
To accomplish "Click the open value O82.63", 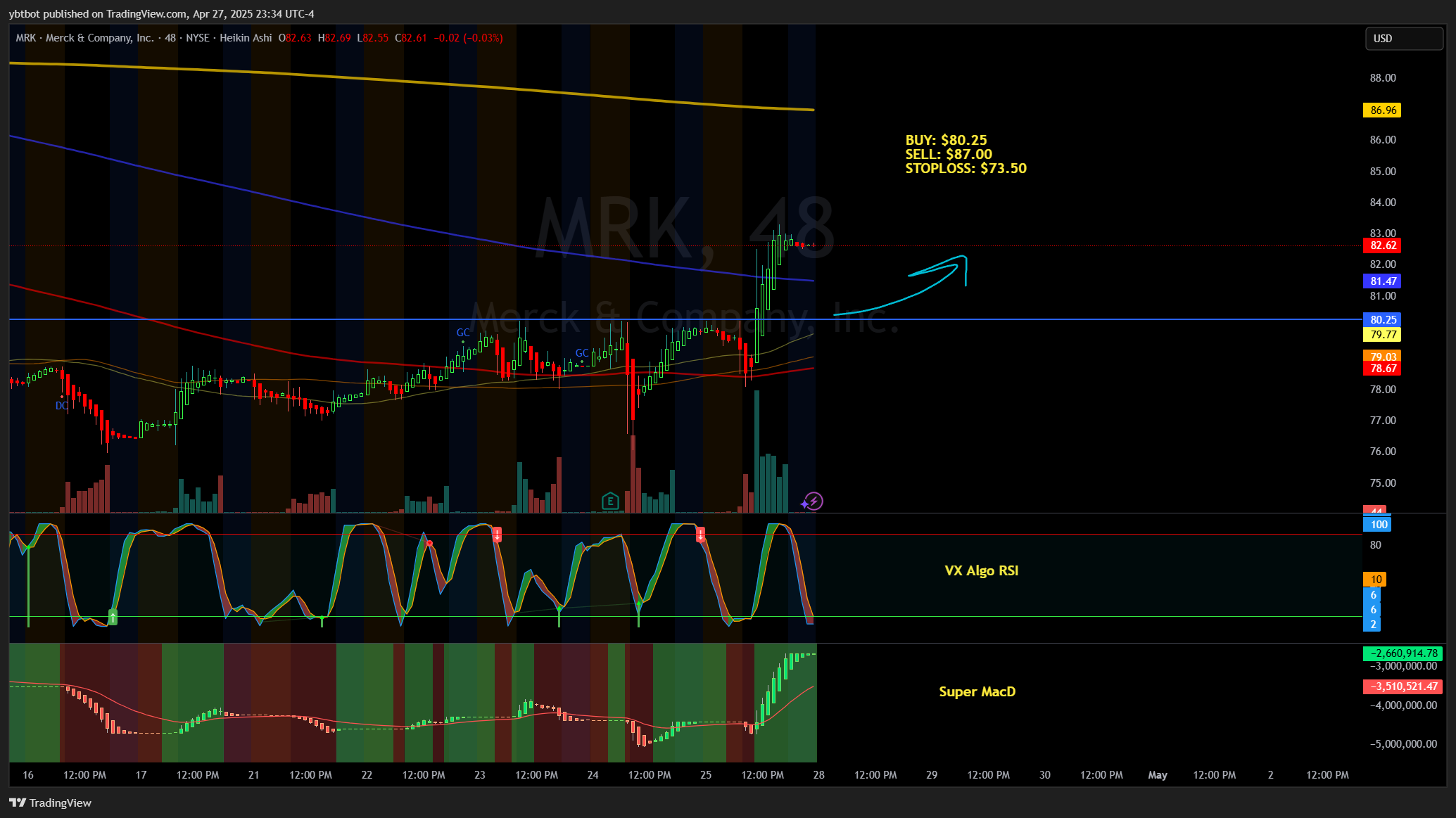I will click(295, 38).
